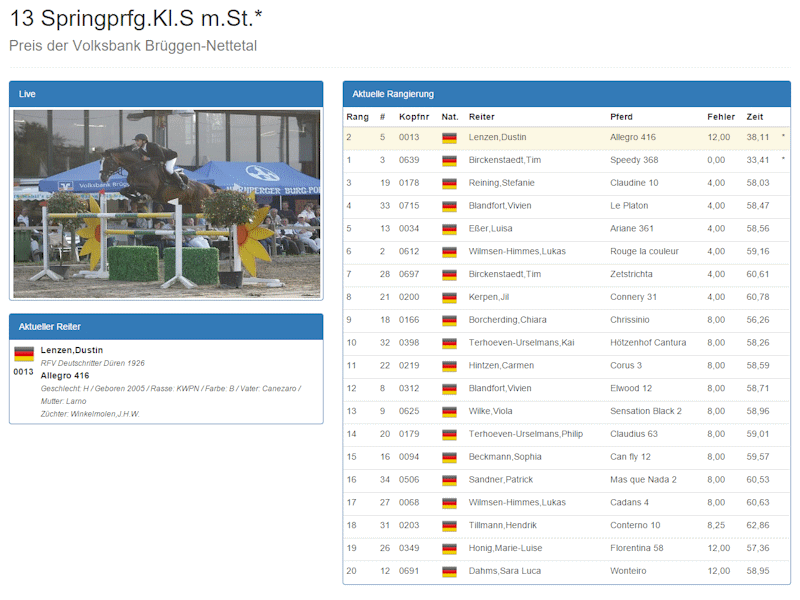Click the flag icon beside Dahms,Sara Luca

tap(449, 571)
